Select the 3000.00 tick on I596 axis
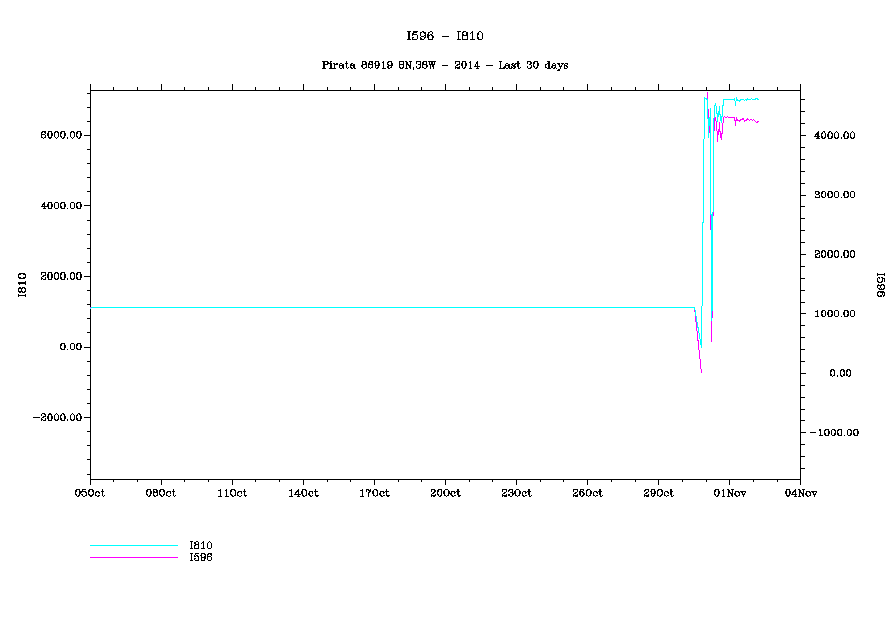Viewport: 891px width, 630px height. click(832, 195)
